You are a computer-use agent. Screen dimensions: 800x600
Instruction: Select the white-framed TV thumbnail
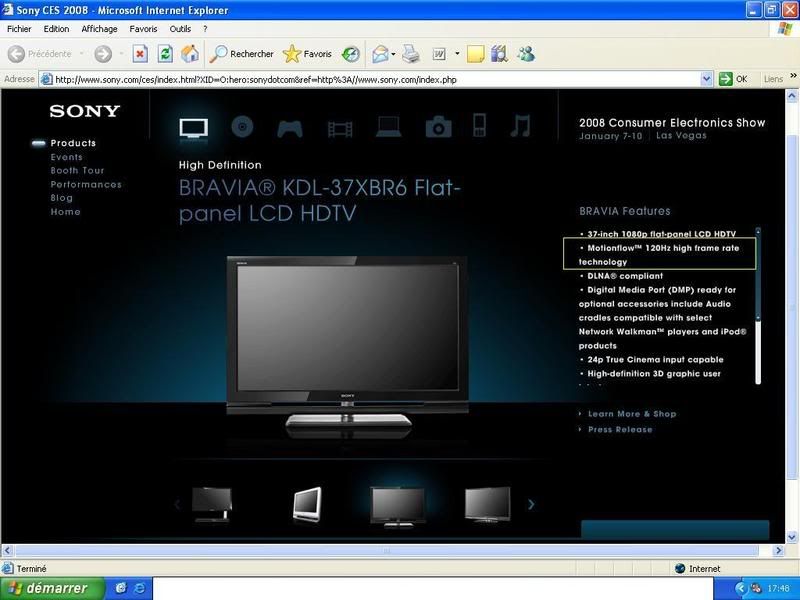click(307, 504)
